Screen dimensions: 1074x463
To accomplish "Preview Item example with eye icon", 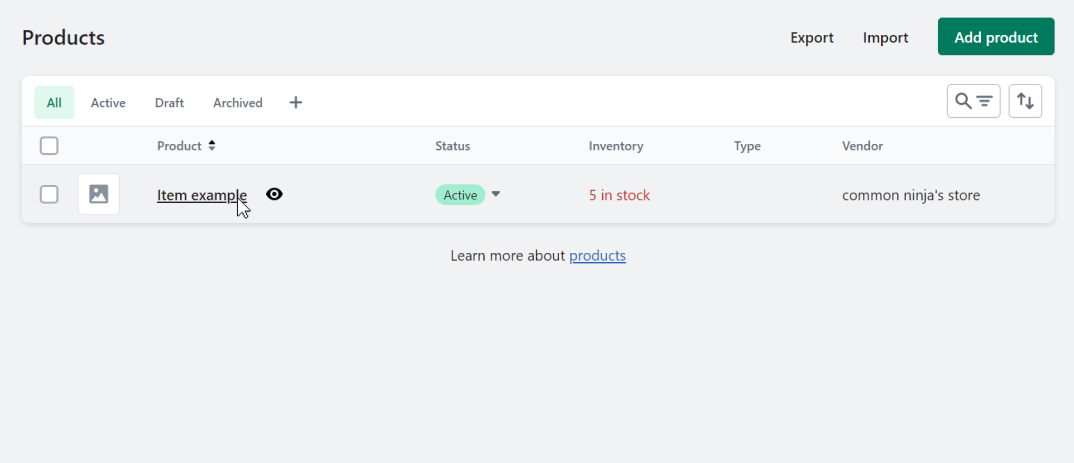I will [x=274, y=194].
